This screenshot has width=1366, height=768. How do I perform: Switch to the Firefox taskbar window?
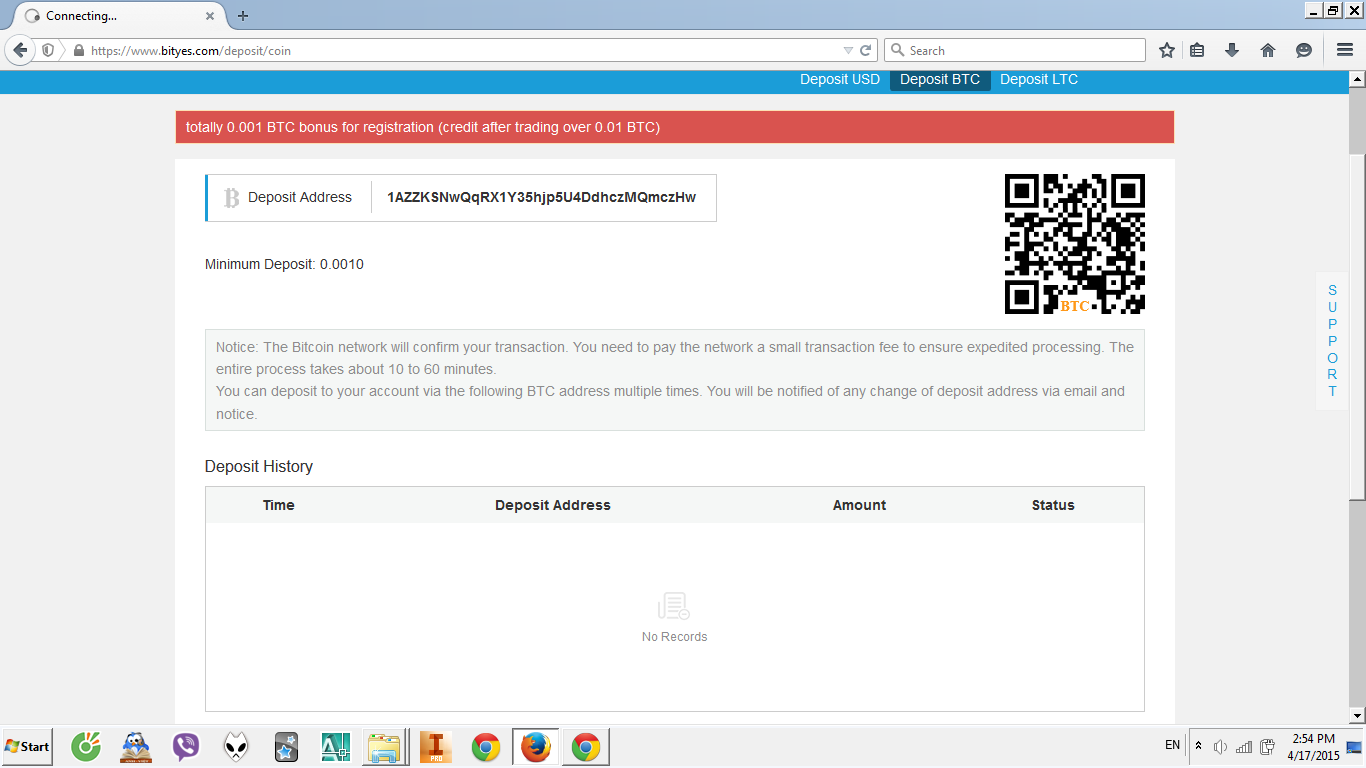536,747
